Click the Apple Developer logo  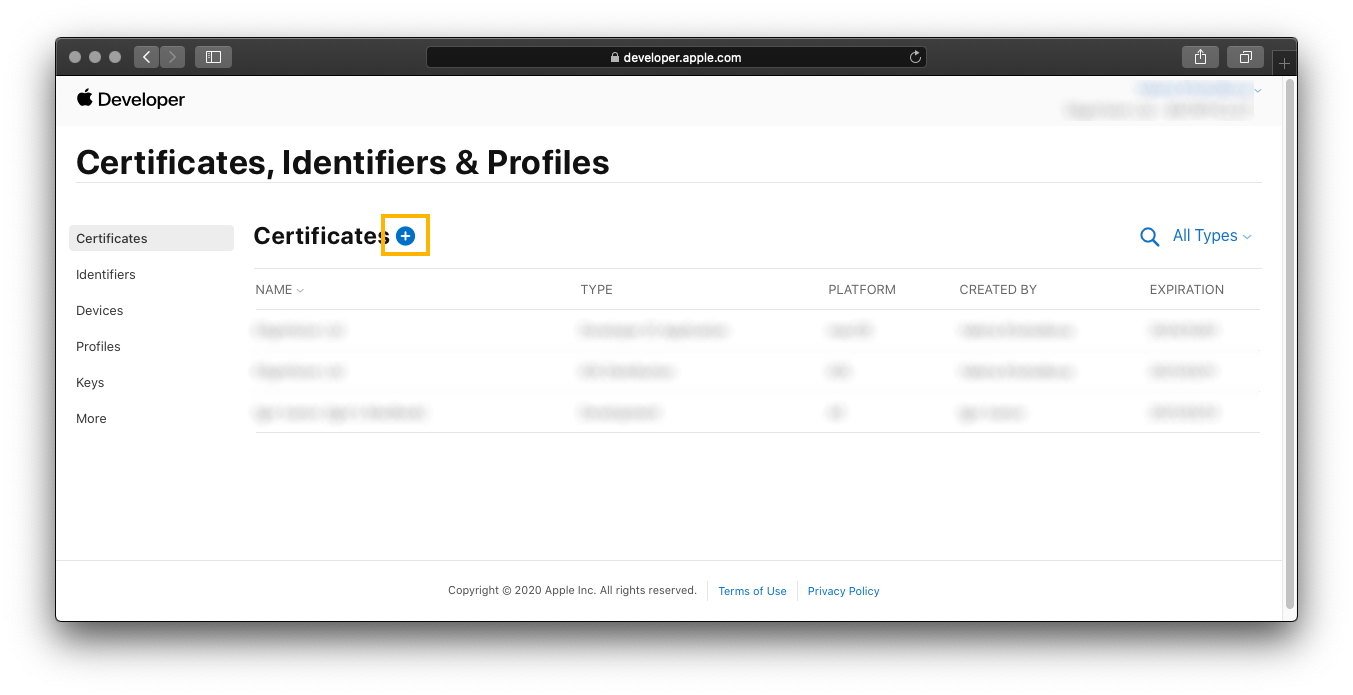point(130,99)
